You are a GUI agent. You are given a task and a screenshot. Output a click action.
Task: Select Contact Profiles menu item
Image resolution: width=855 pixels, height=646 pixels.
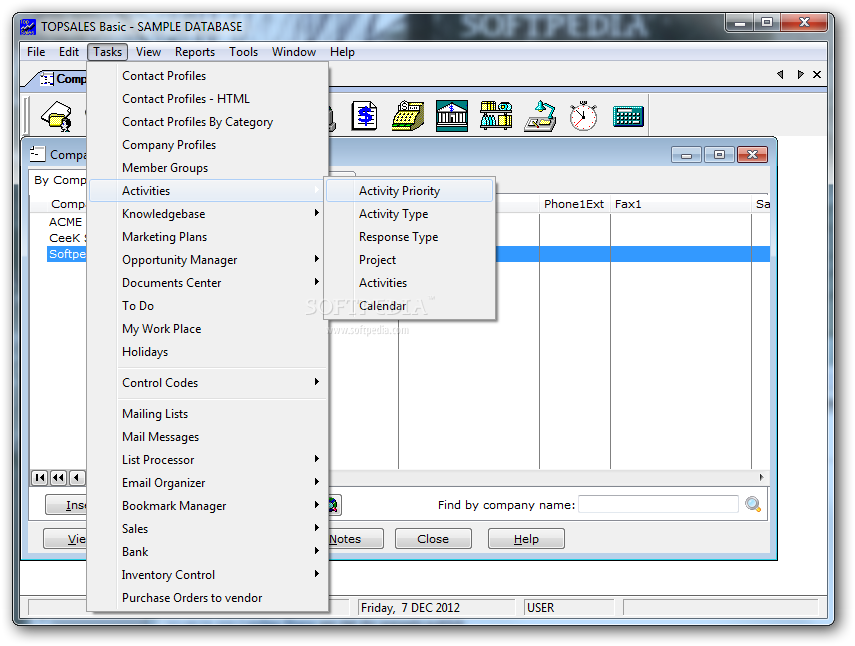point(208,76)
